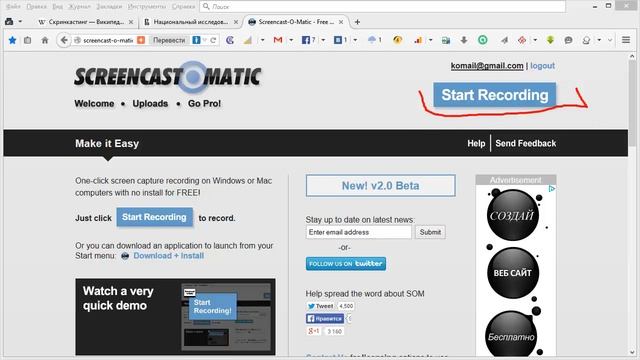Open dropdown arrow next to orange bar-chart icon
This screenshot has width=640, height=360.
430,40
